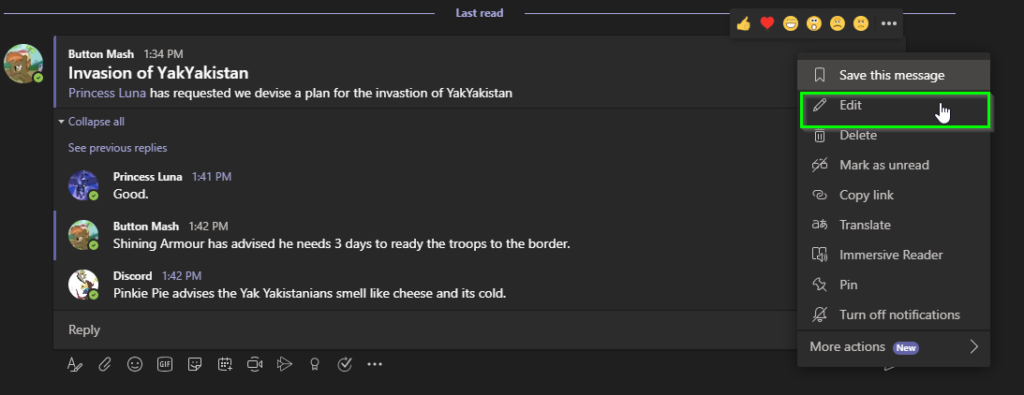Image resolution: width=1024 pixels, height=395 pixels.
Task: React with the thumbs up emoji
Action: (743, 24)
